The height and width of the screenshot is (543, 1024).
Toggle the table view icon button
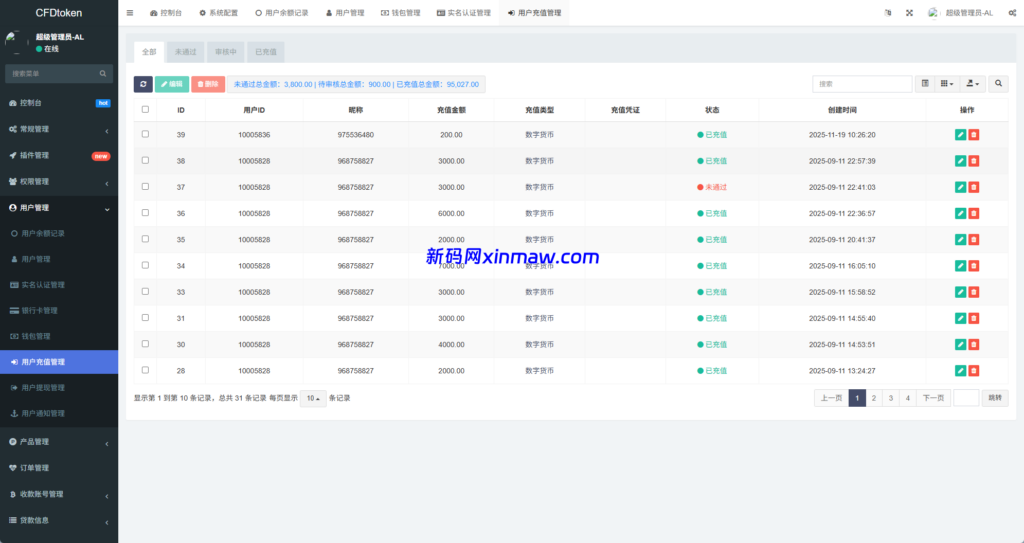pos(925,84)
